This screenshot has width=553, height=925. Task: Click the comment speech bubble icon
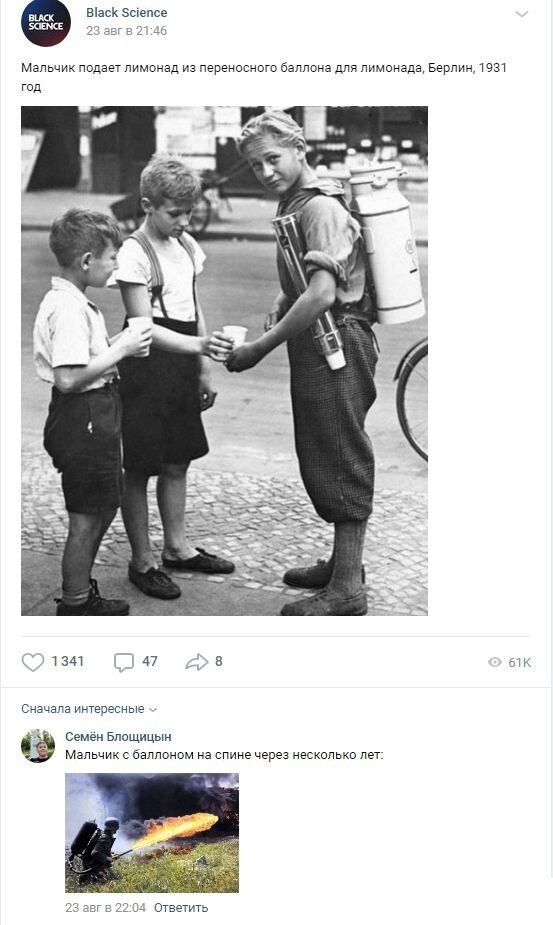123,662
